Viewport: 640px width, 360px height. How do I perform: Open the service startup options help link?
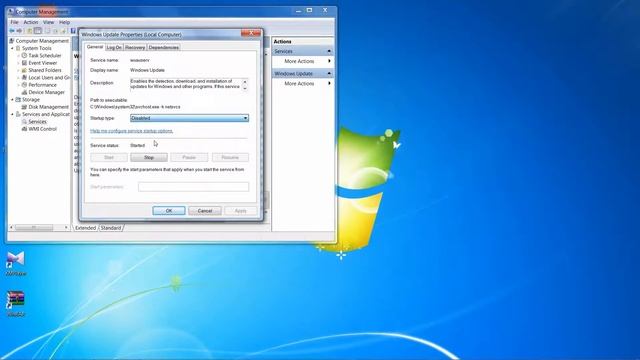coord(131,131)
